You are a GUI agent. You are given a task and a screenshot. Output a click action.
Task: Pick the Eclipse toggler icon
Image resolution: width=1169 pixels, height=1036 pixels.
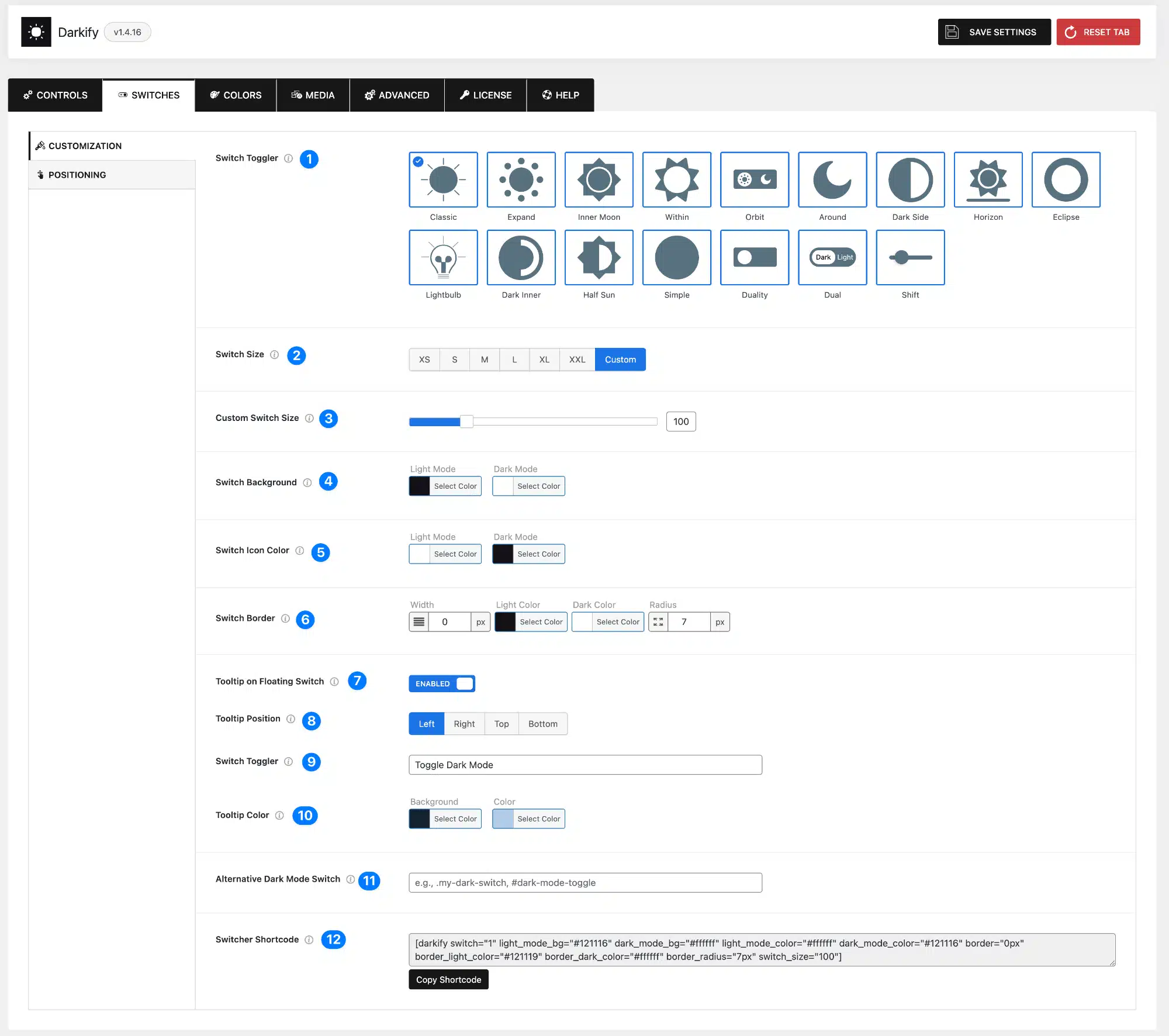coord(1065,179)
